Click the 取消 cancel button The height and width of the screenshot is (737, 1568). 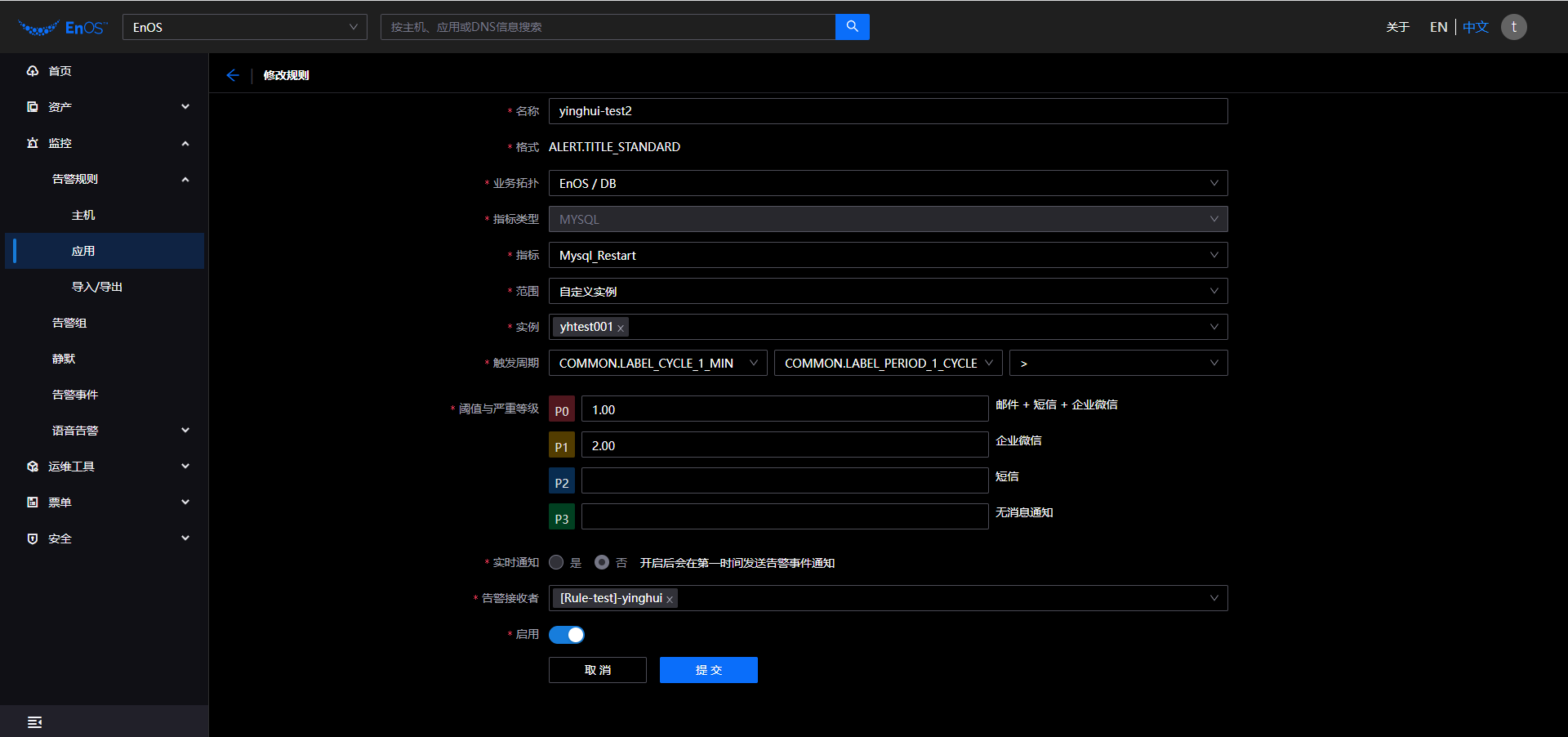pyautogui.click(x=598, y=670)
